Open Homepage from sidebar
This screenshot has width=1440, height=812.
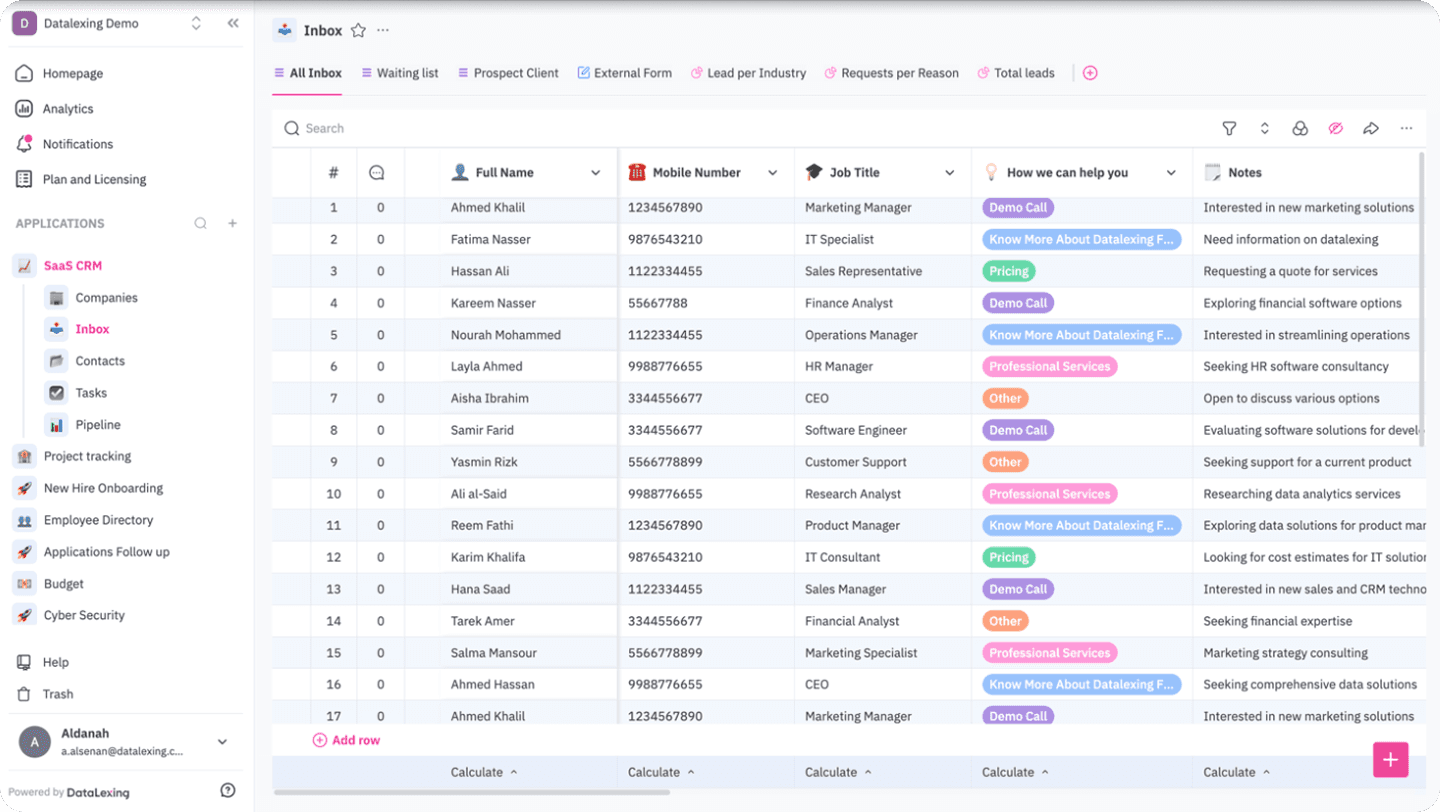[72, 73]
